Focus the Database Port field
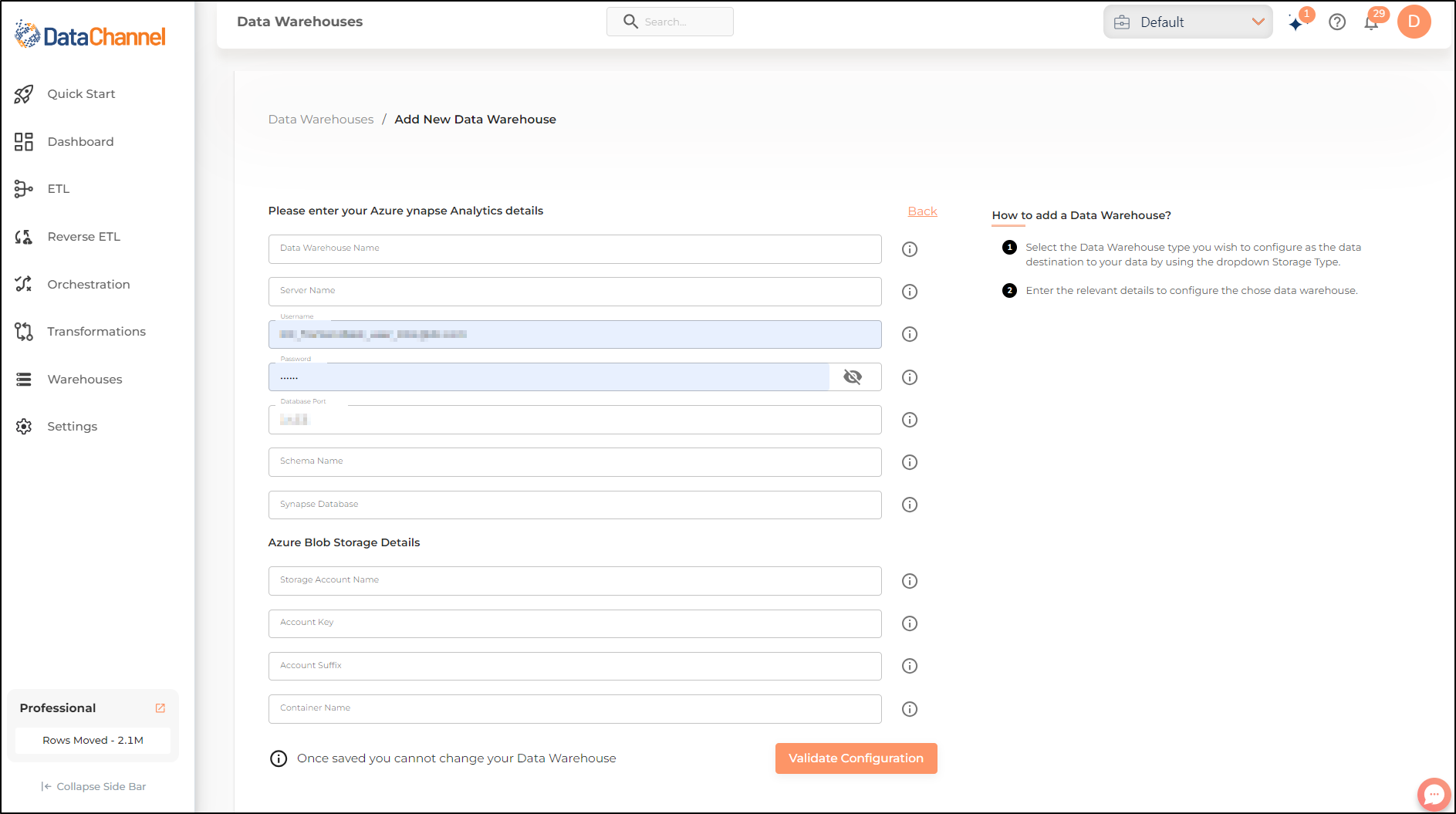This screenshot has height=814, width=1456. 575,420
